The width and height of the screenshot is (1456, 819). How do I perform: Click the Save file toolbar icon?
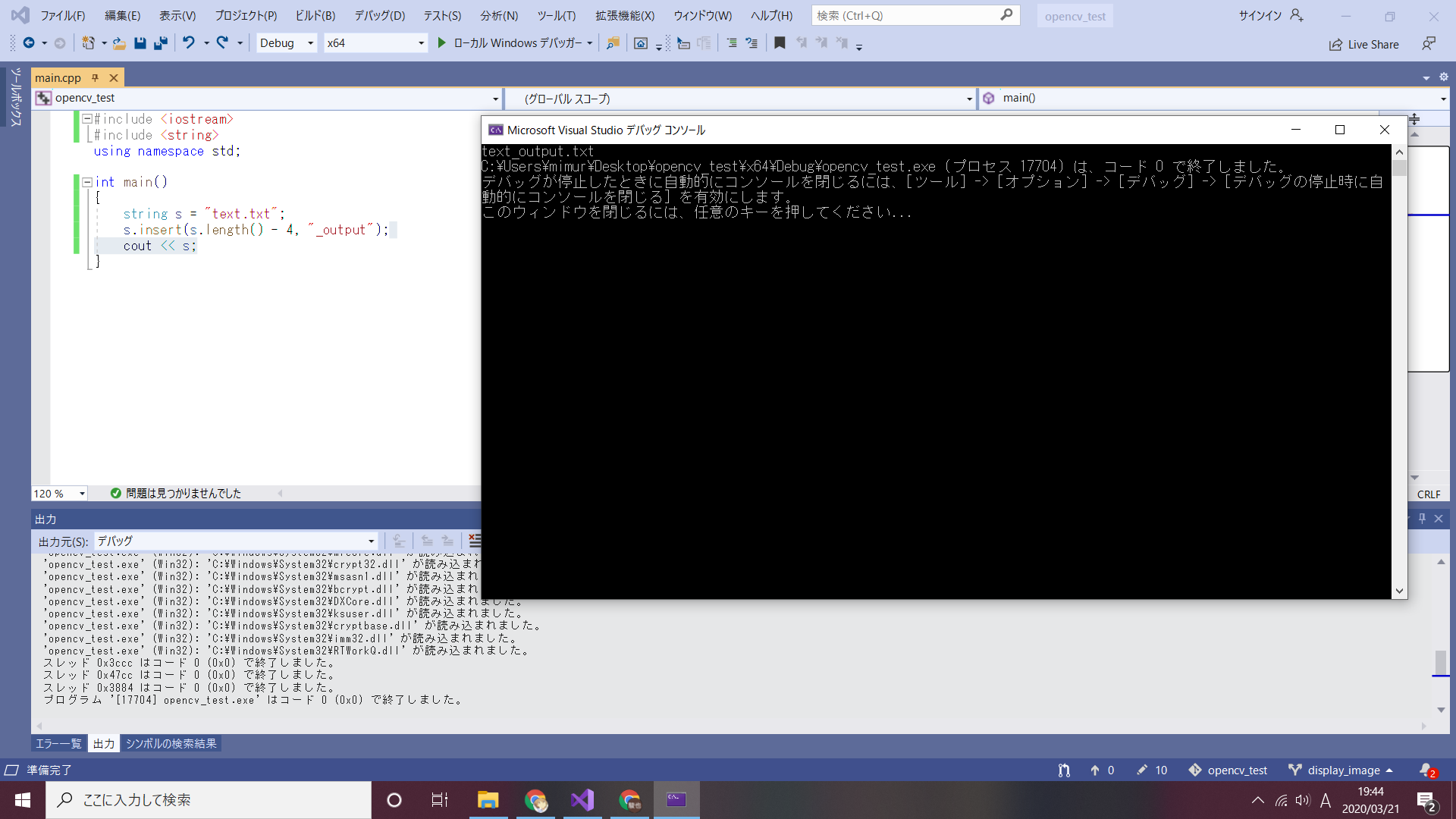(140, 43)
